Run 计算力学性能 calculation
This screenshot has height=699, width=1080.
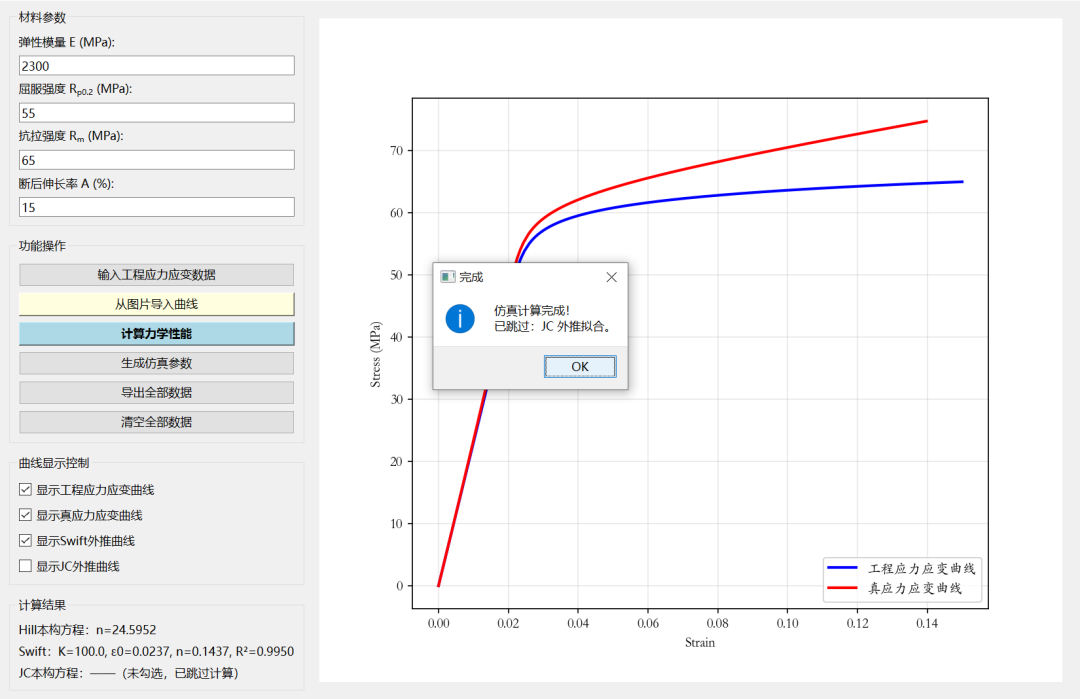tap(156, 334)
